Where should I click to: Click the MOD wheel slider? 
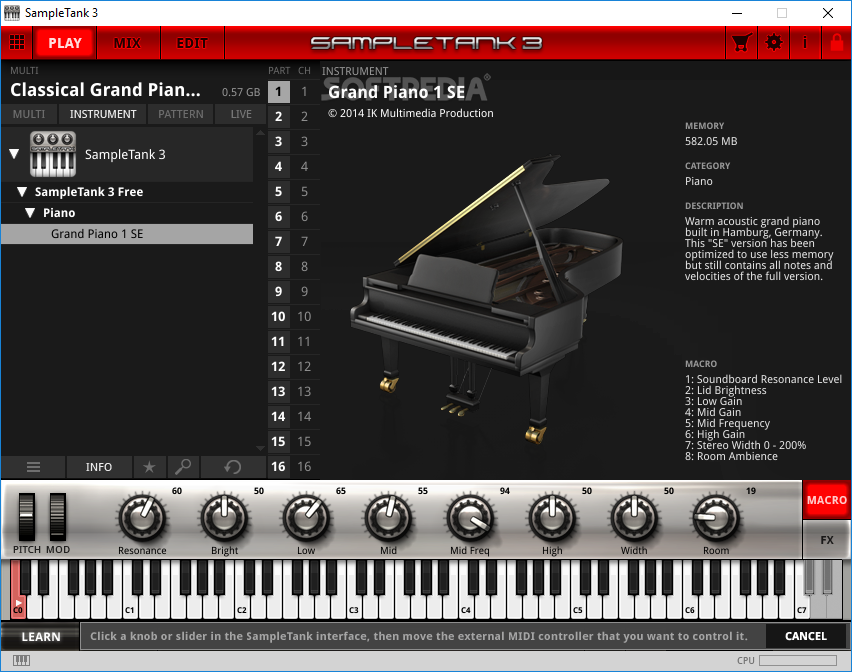pos(58,517)
